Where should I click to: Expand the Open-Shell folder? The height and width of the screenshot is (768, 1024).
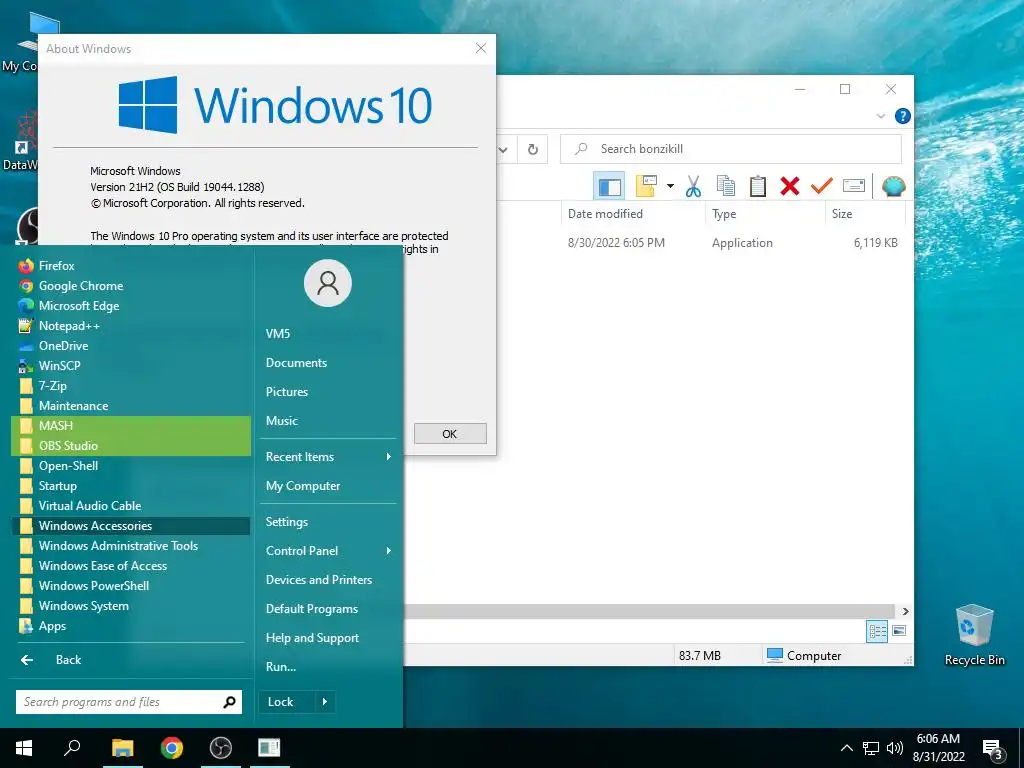(x=131, y=466)
